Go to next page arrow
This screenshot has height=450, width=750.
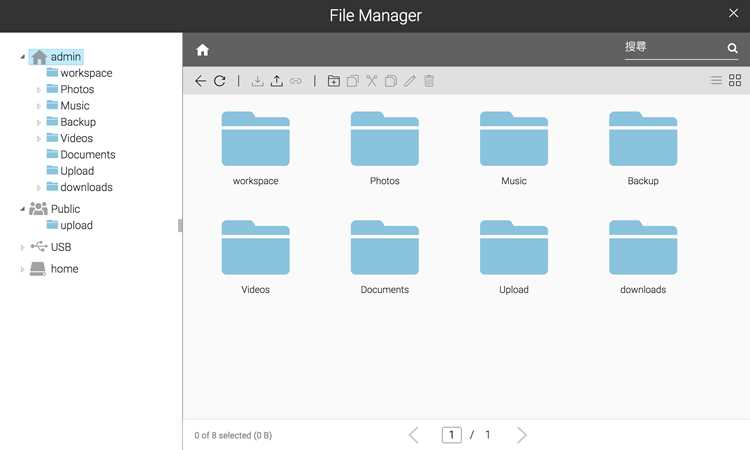coord(522,435)
